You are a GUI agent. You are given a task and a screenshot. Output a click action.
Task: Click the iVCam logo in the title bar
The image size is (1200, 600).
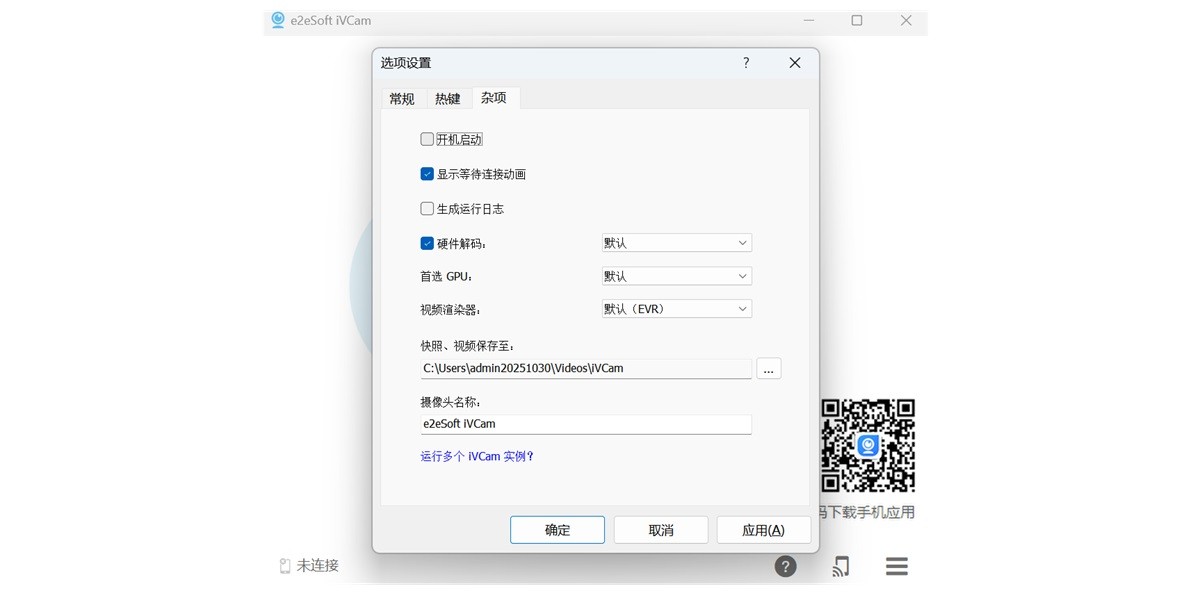277,20
